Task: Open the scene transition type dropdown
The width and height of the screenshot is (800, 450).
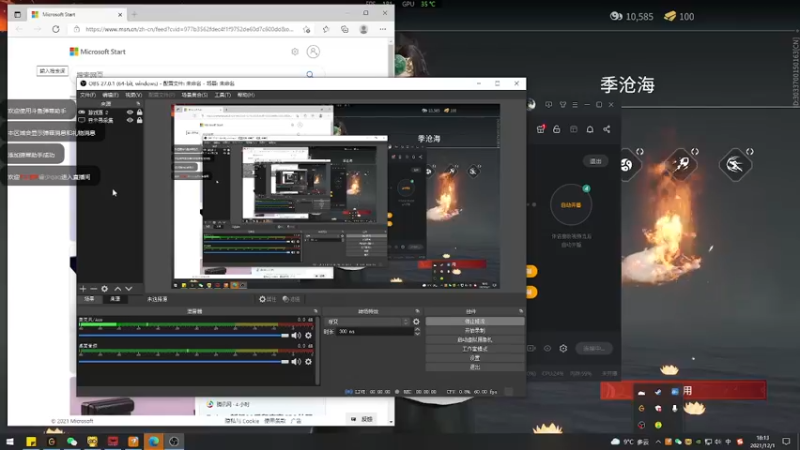Action: point(367,321)
